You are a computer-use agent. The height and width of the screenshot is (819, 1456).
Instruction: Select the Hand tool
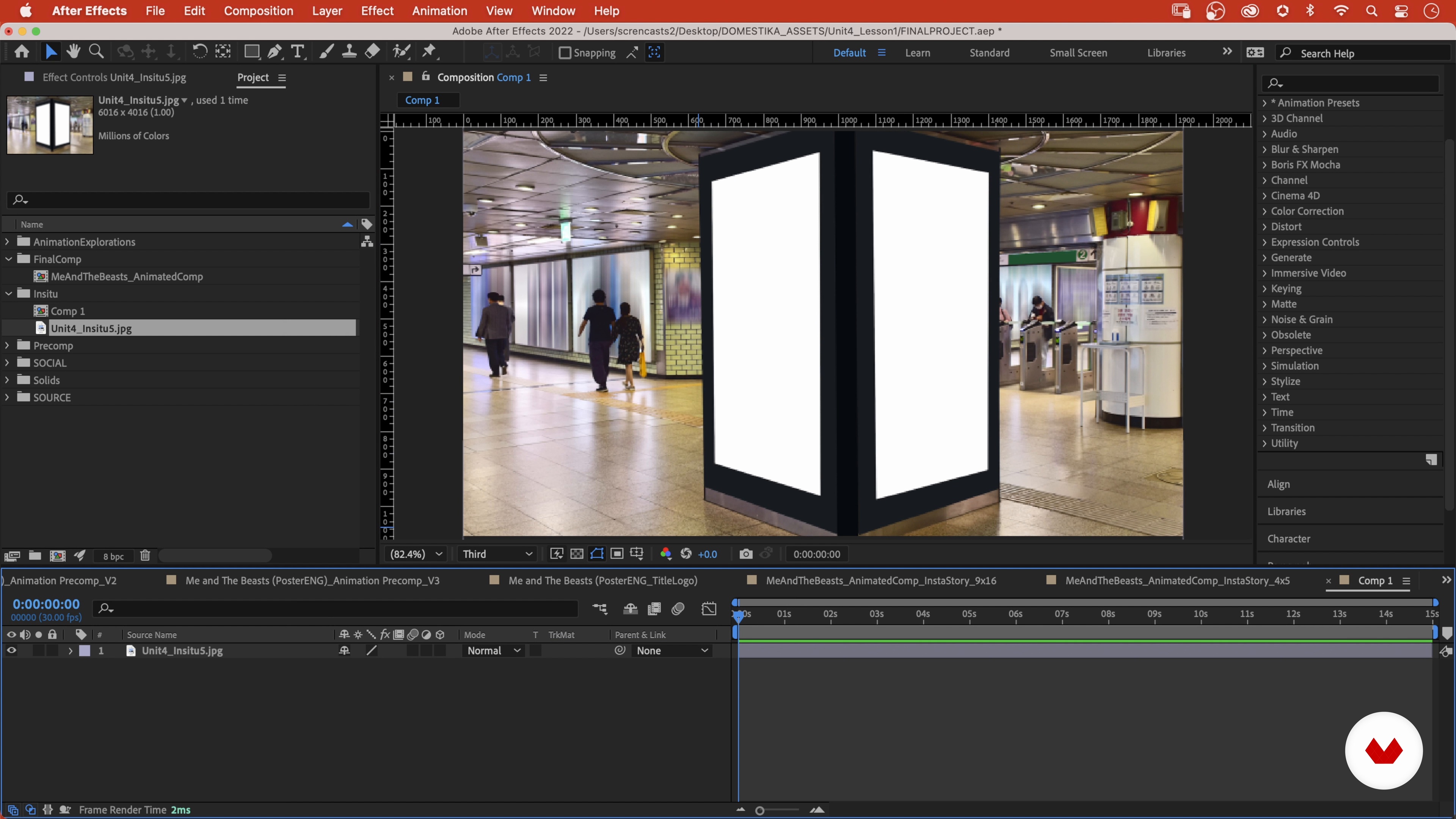[x=73, y=52]
